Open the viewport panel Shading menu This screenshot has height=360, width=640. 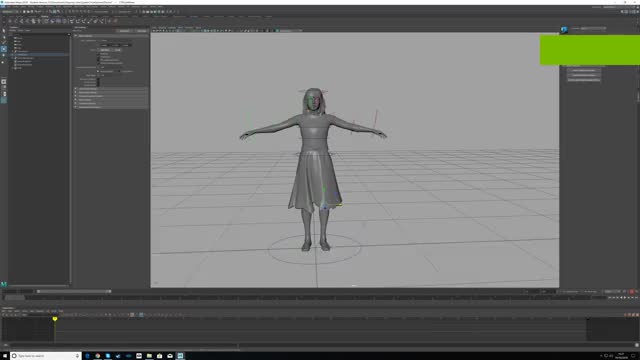pos(162,28)
